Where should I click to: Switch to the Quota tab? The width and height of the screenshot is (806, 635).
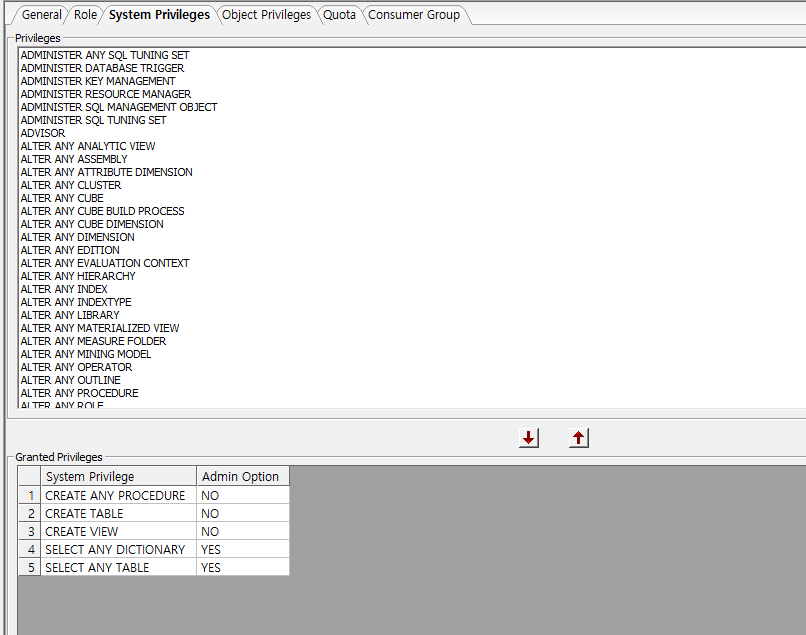pyautogui.click(x=339, y=15)
